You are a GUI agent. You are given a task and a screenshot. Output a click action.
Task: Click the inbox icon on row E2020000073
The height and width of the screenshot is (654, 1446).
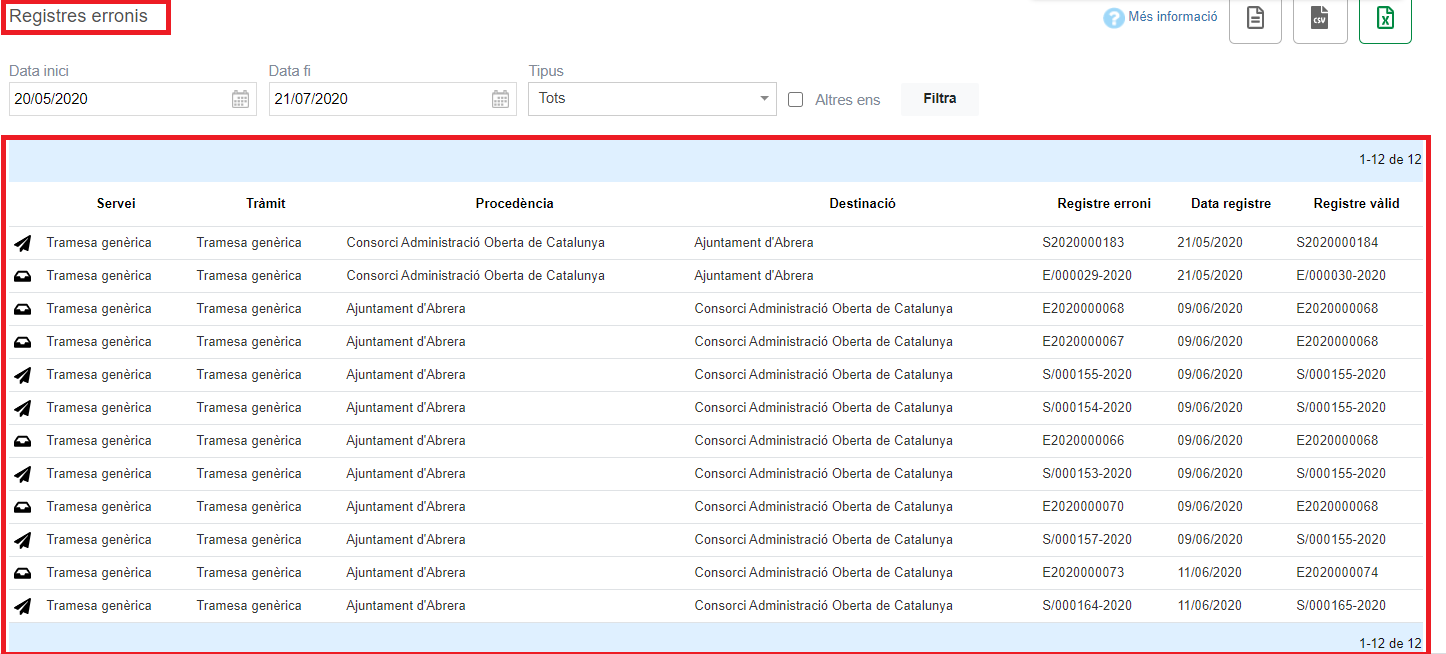[x=23, y=573]
